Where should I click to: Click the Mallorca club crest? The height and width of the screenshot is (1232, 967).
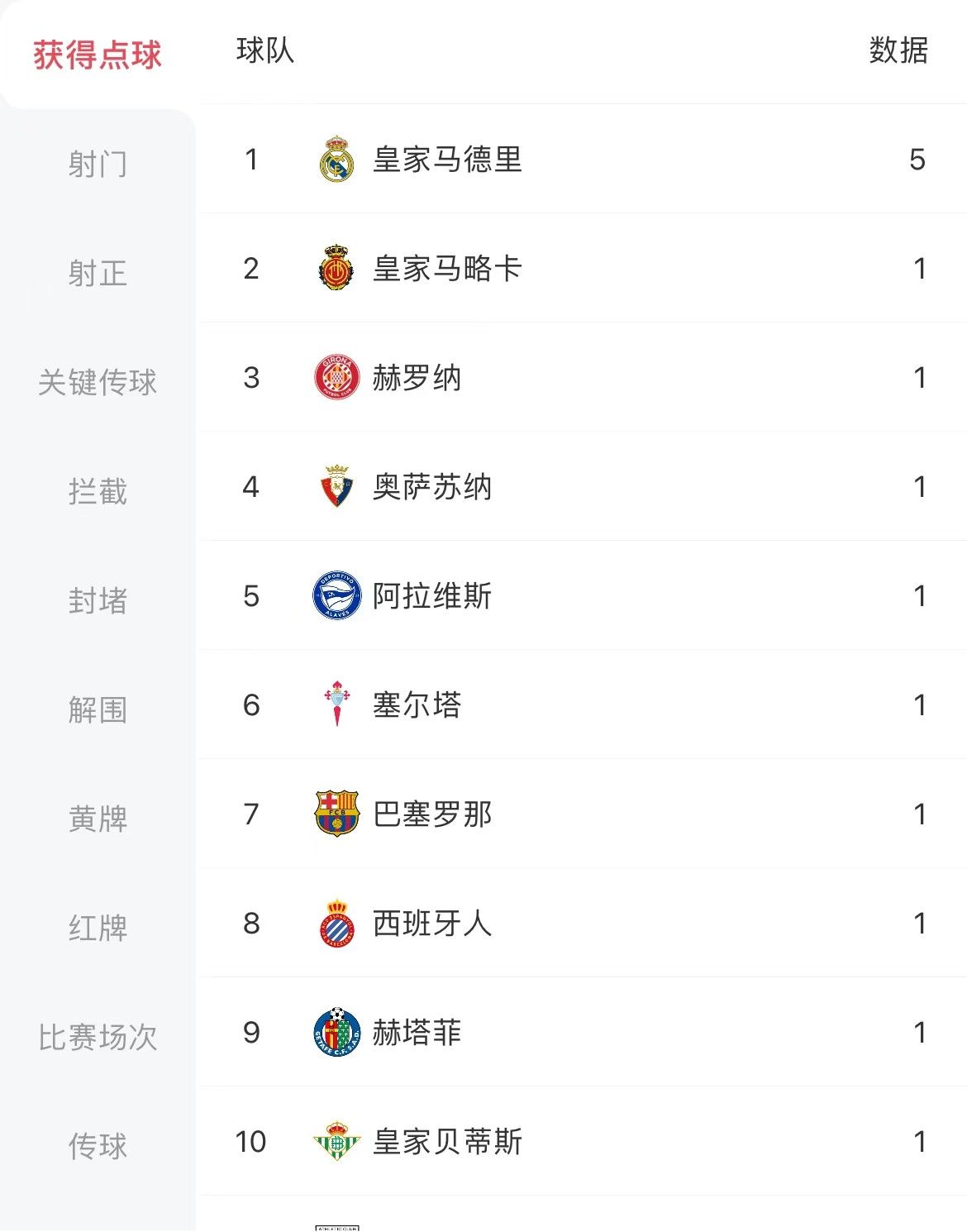coord(336,269)
